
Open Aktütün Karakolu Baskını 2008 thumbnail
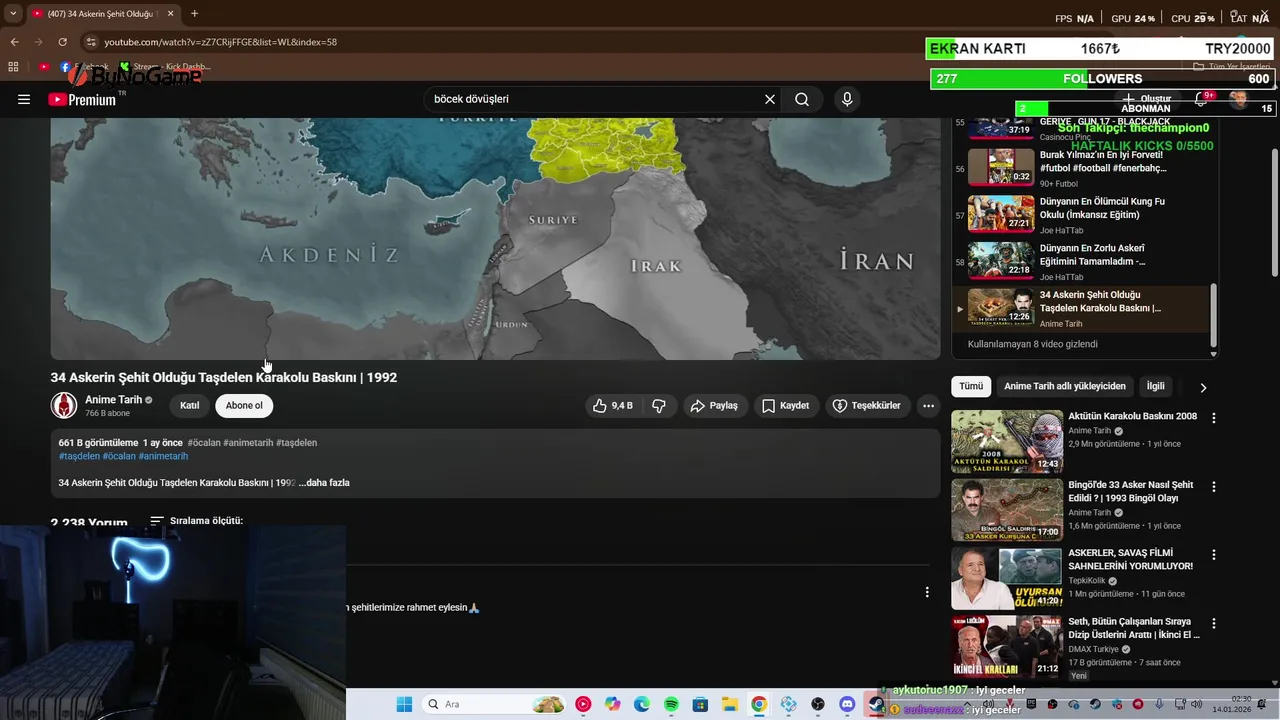point(1007,441)
